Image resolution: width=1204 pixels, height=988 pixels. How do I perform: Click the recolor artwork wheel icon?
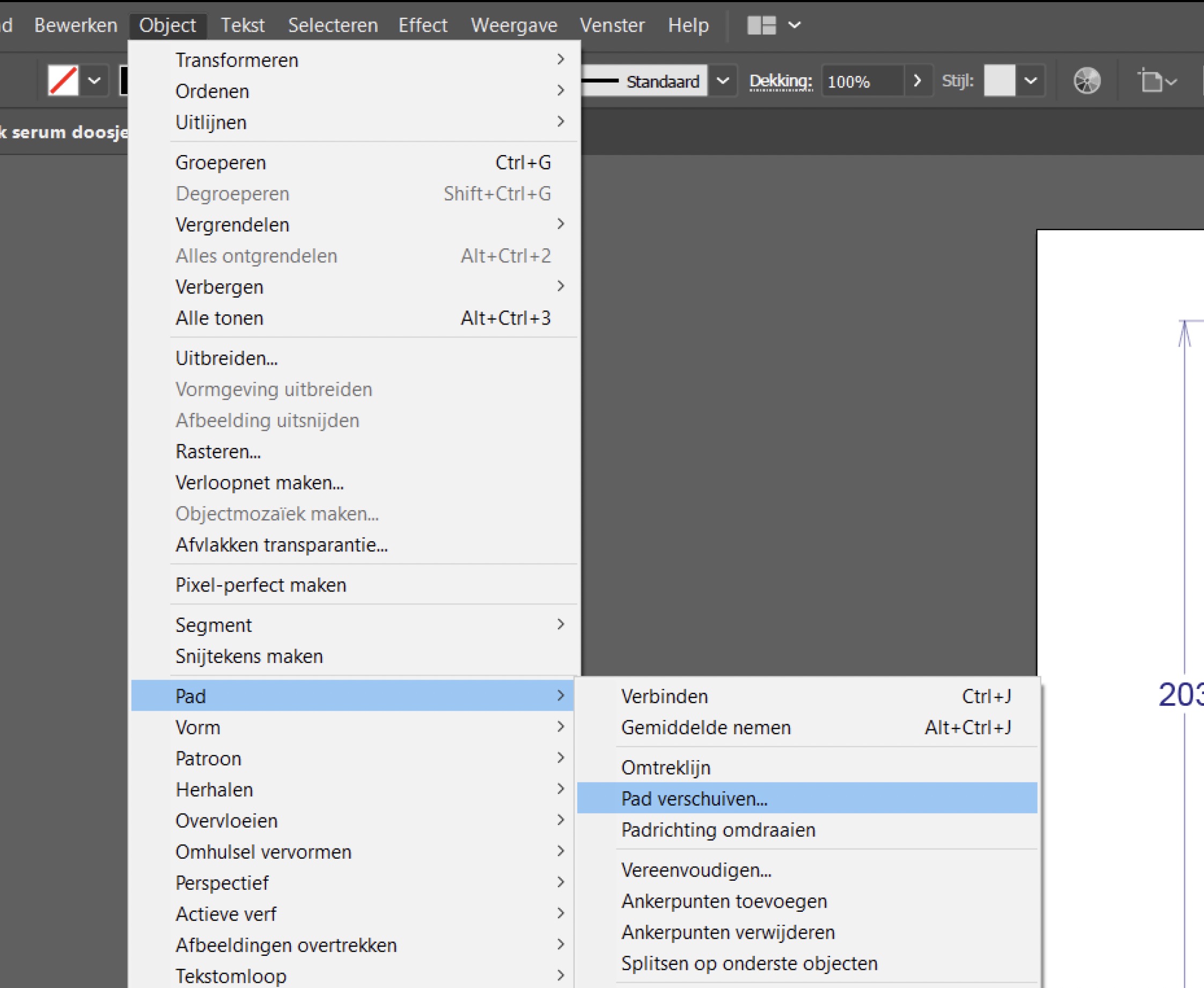pos(1086,80)
